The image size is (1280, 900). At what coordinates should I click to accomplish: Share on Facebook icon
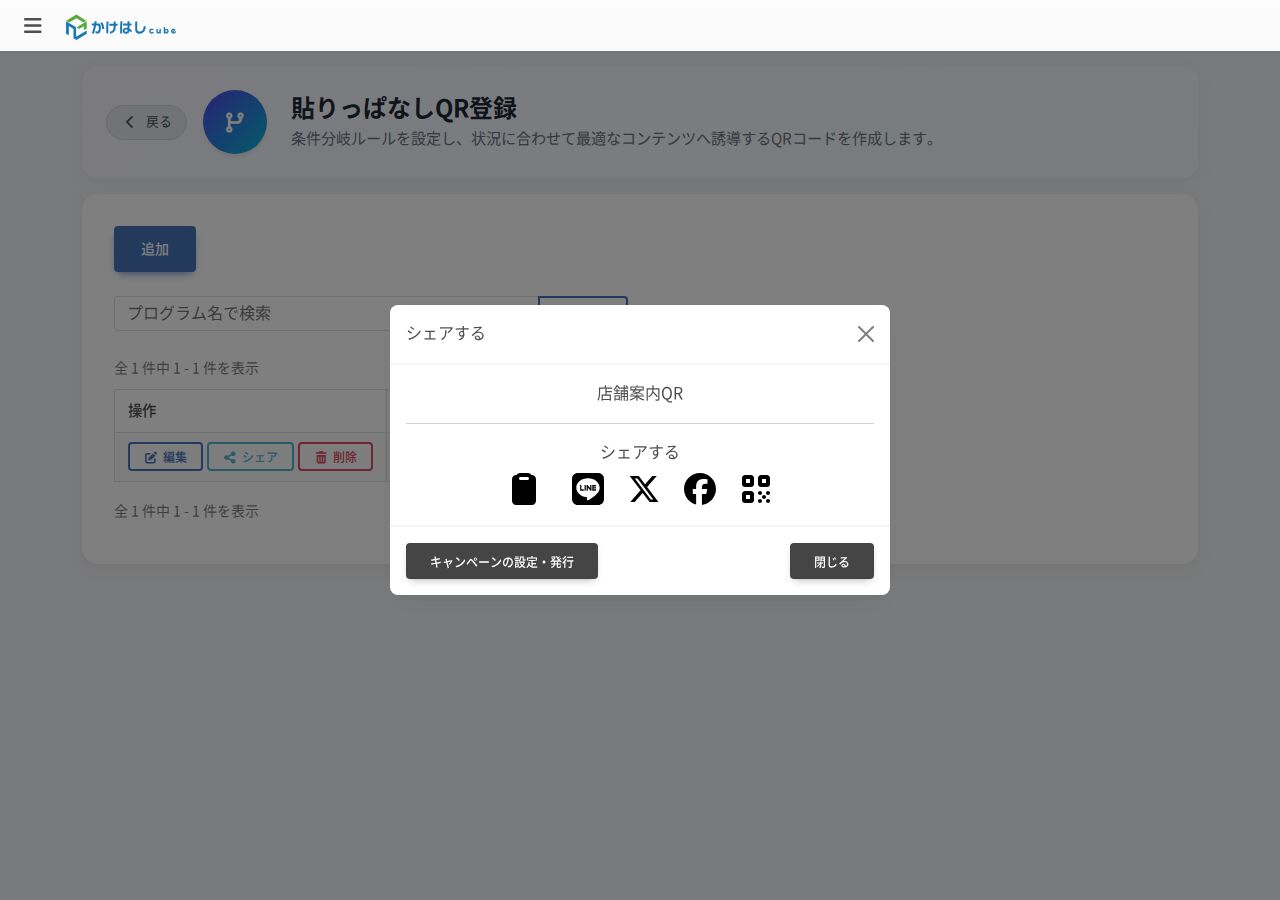coord(700,489)
